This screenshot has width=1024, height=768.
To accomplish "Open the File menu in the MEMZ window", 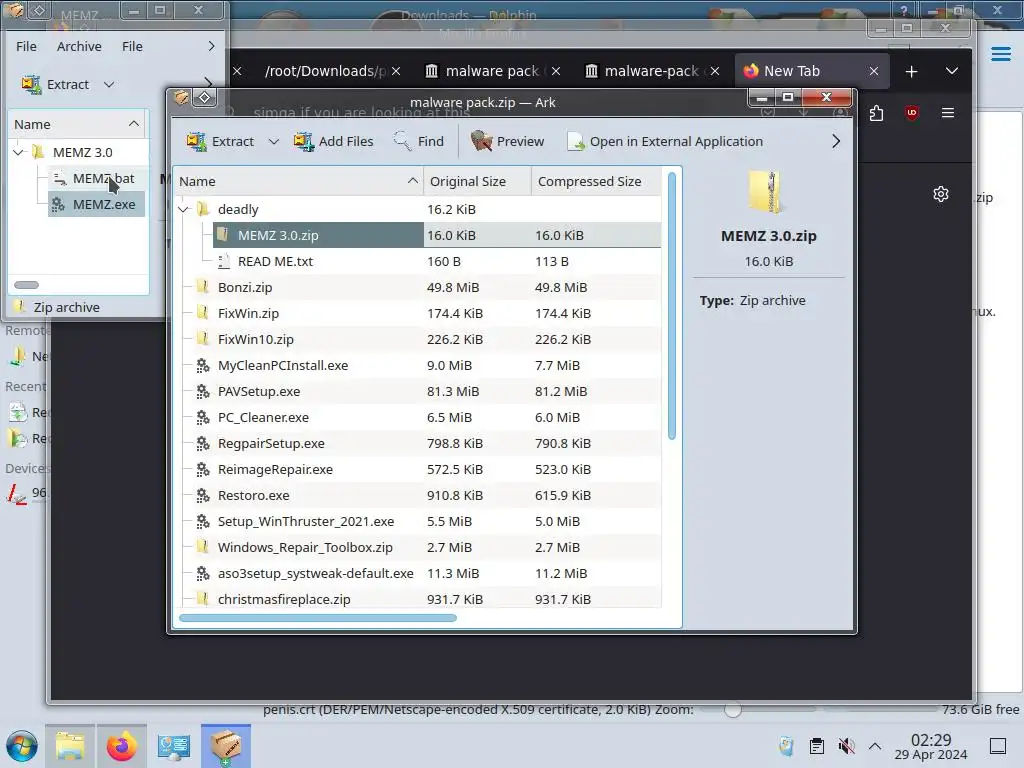I will (26, 46).
